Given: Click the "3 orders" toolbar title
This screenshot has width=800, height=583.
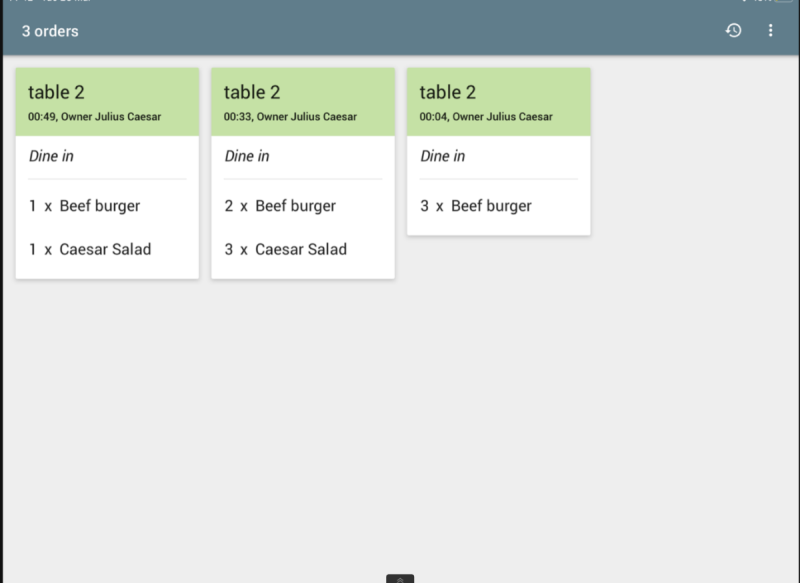Looking at the screenshot, I should click(50, 31).
